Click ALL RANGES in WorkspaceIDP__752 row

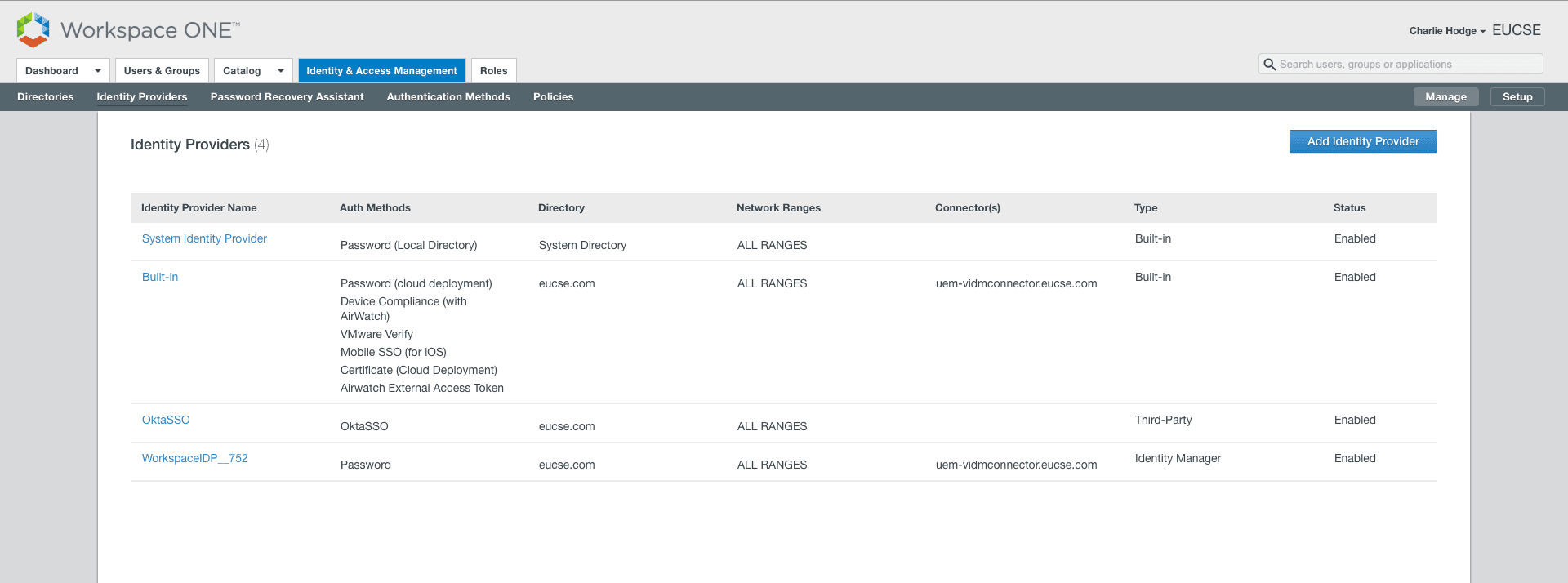coord(772,465)
